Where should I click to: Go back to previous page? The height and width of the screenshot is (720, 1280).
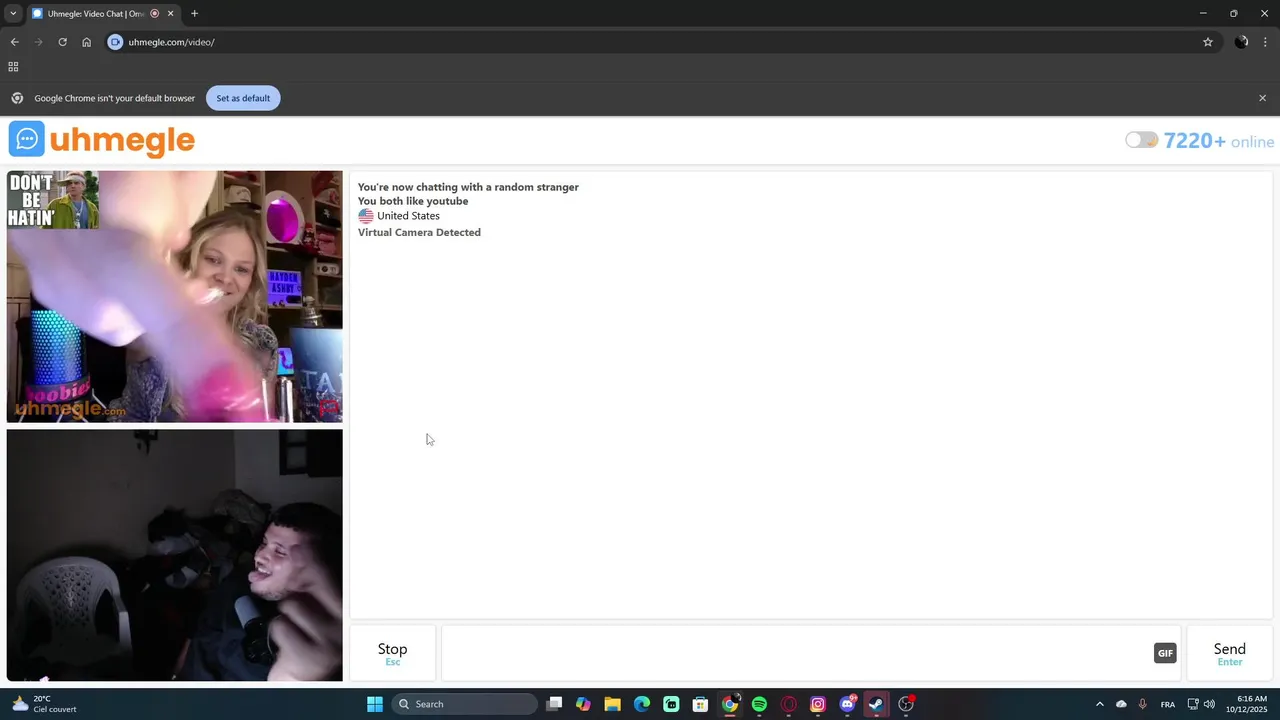point(14,42)
